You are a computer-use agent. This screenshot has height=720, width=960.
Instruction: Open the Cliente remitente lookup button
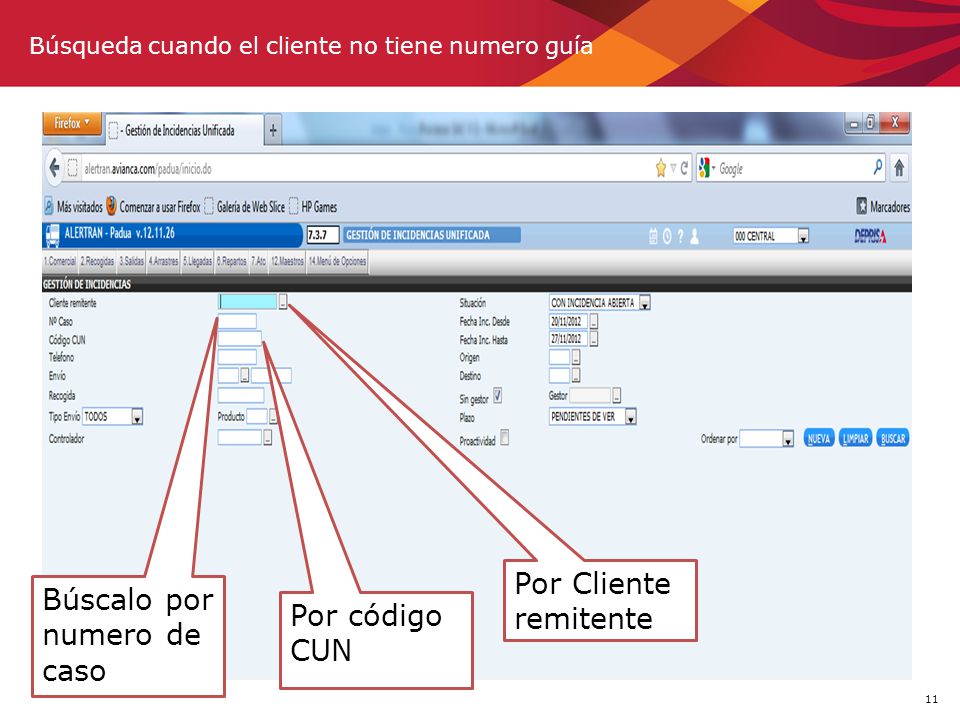point(283,302)
